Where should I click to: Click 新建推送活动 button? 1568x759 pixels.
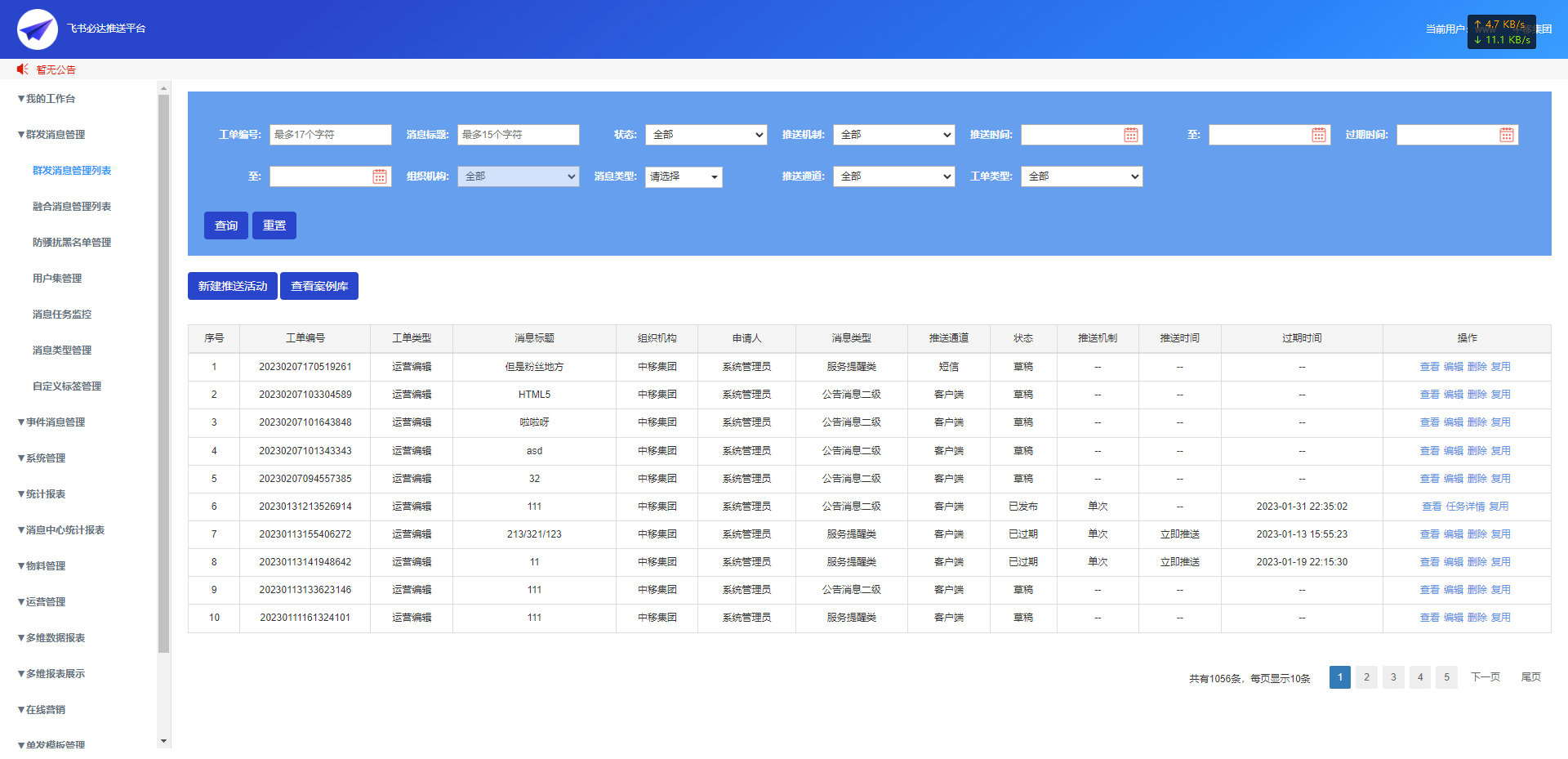(233, 286)
